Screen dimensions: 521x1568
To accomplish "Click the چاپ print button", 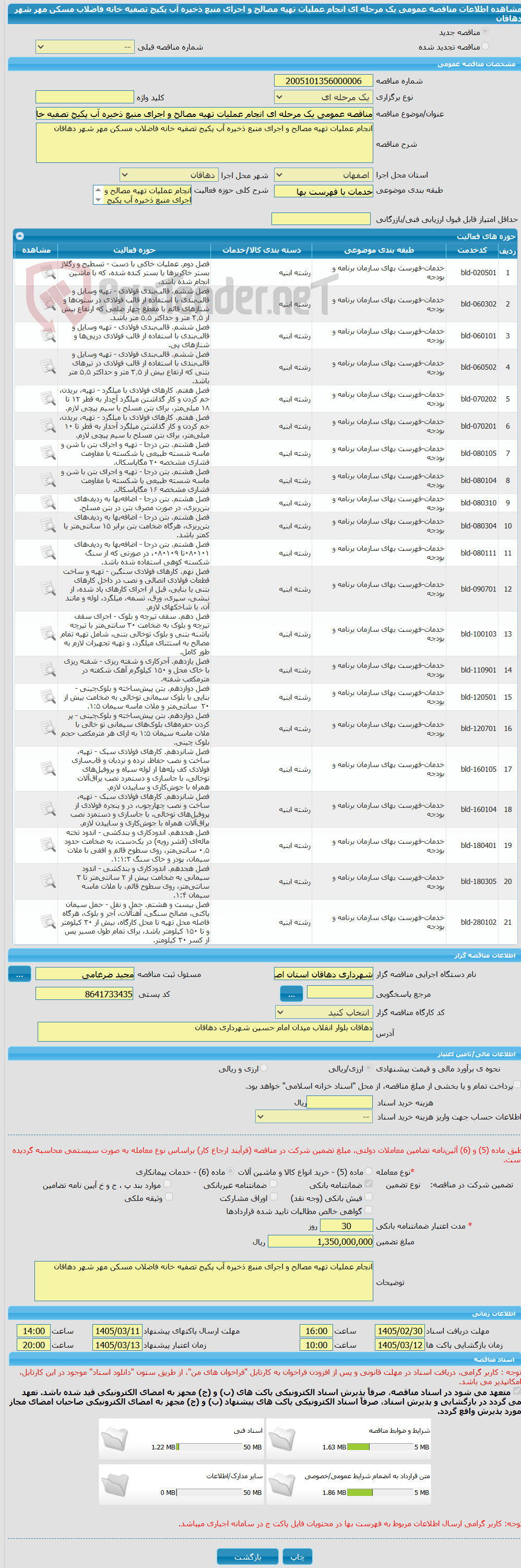I will (x=297, y=1557).
